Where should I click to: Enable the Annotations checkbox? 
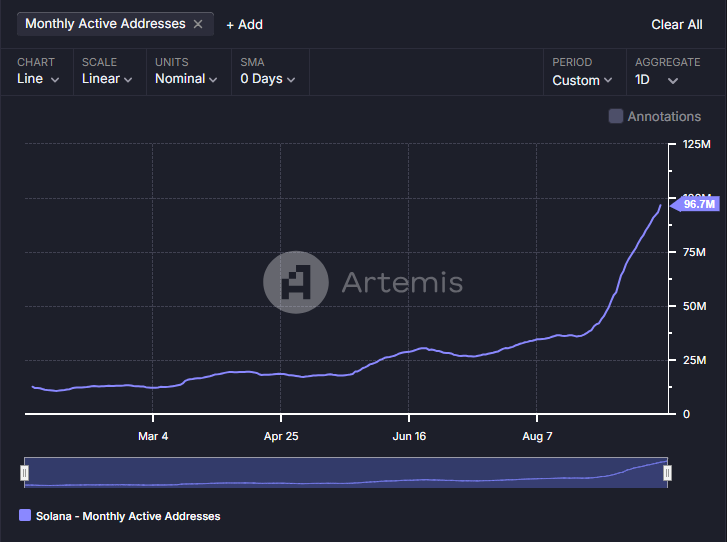coord(616,116)
